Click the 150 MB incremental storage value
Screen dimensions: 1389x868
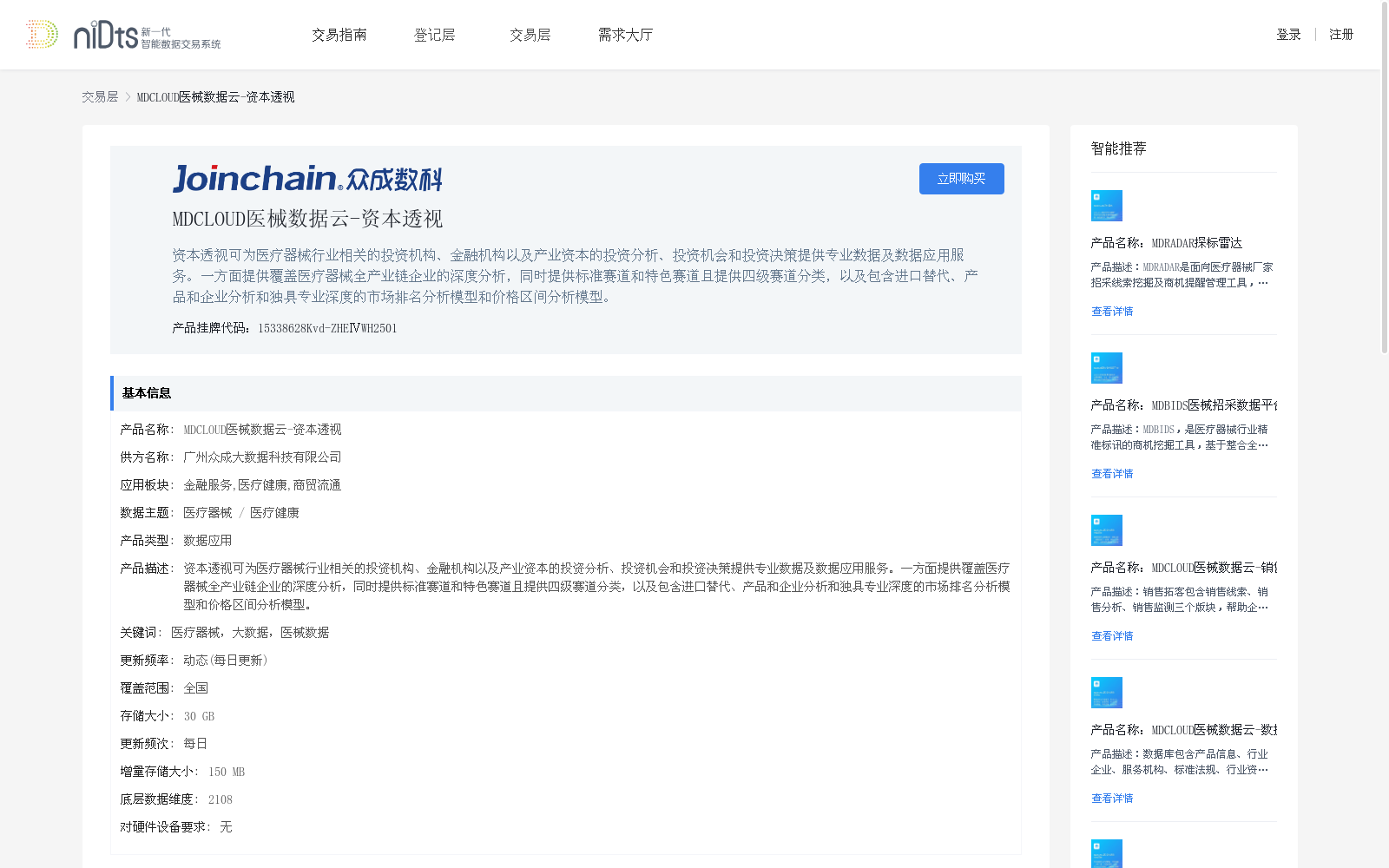pyautogui.click(x=227, y=772)
